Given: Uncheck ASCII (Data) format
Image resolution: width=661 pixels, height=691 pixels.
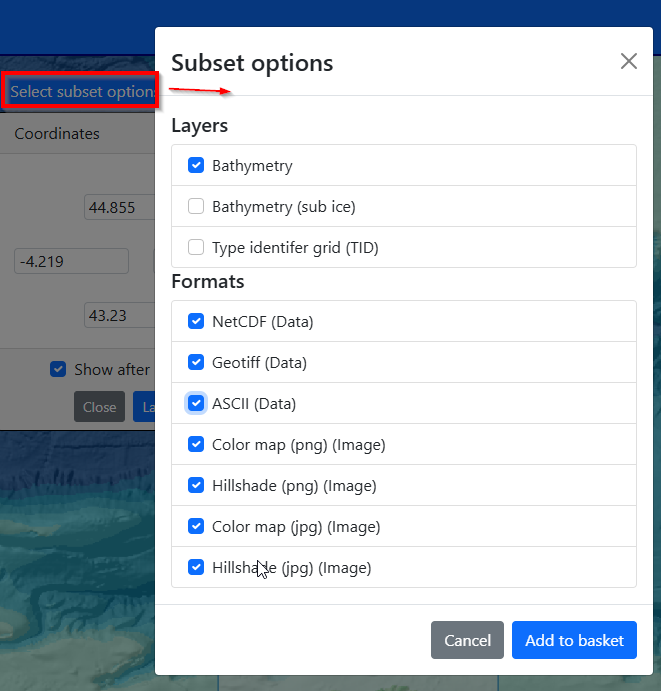Looking at the screenshot, I should [x=196, y=404].
